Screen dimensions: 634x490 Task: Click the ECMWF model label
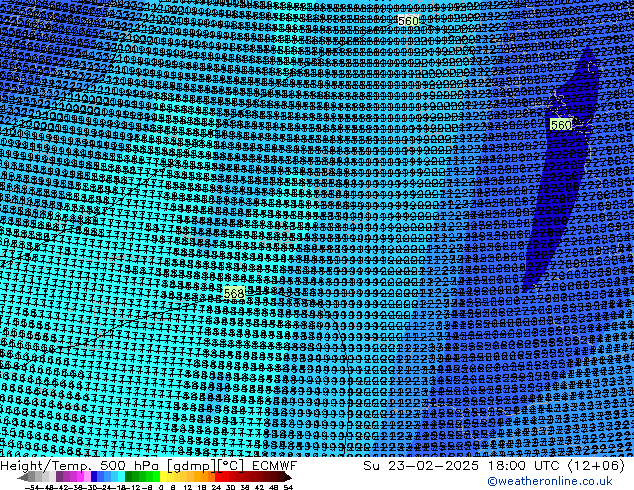(274, 466)
